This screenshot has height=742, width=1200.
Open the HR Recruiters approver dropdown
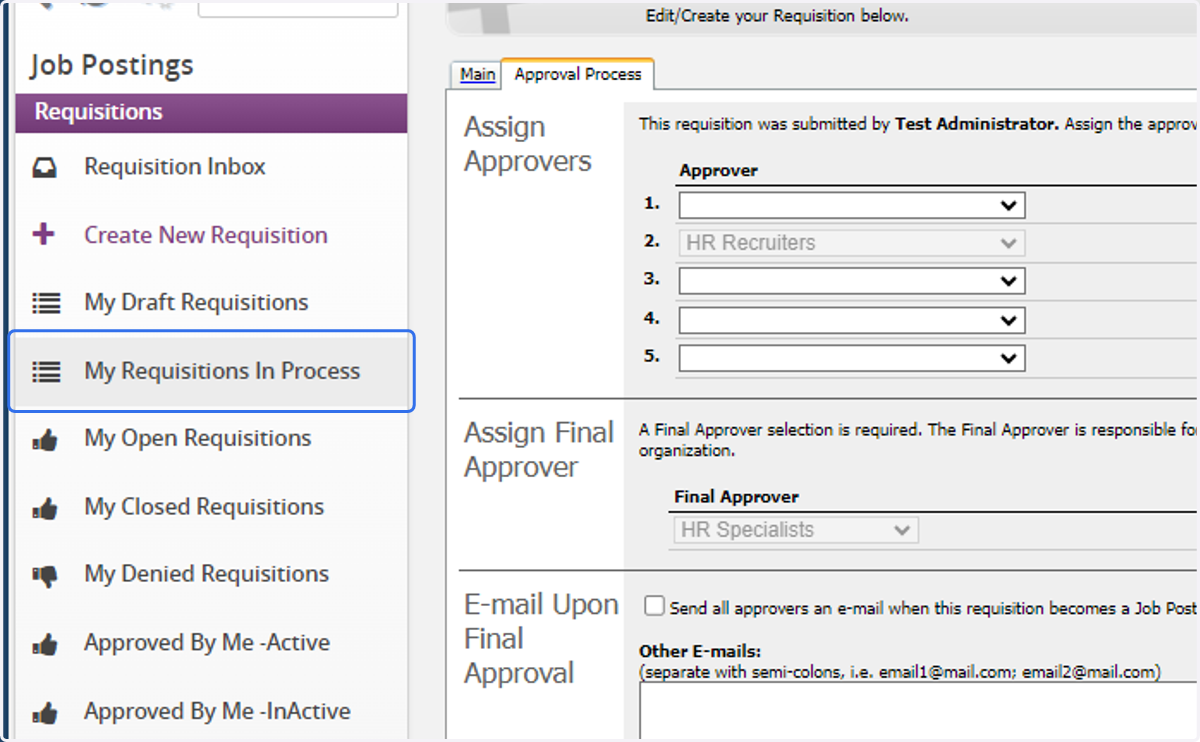click(x=852, y=243)
